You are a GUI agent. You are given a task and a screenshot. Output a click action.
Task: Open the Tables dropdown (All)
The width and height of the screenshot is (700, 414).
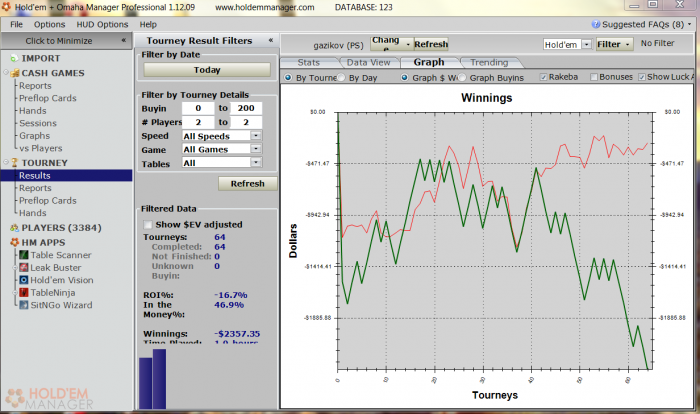point(256,162)
